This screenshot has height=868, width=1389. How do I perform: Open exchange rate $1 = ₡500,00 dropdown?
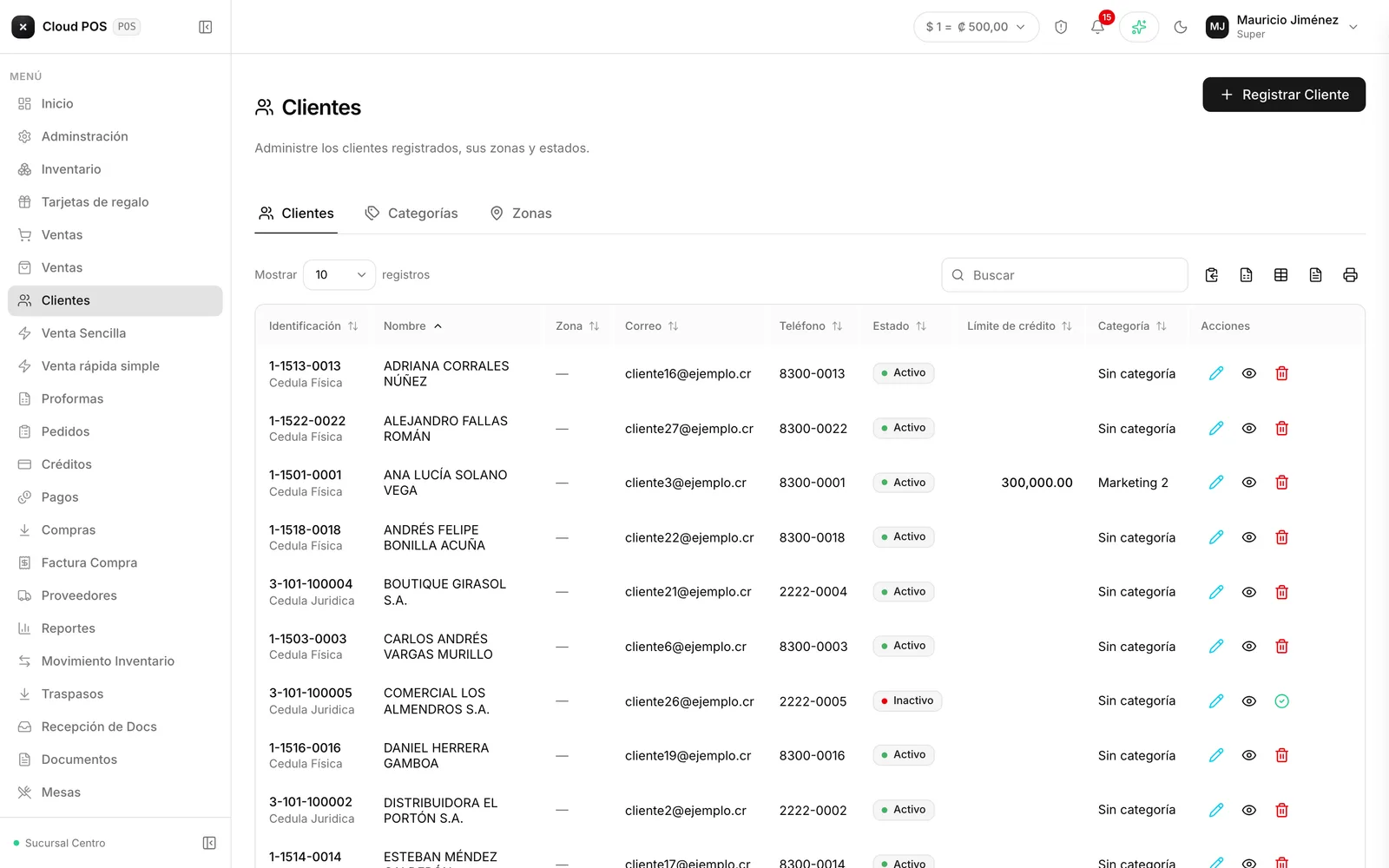976,27
